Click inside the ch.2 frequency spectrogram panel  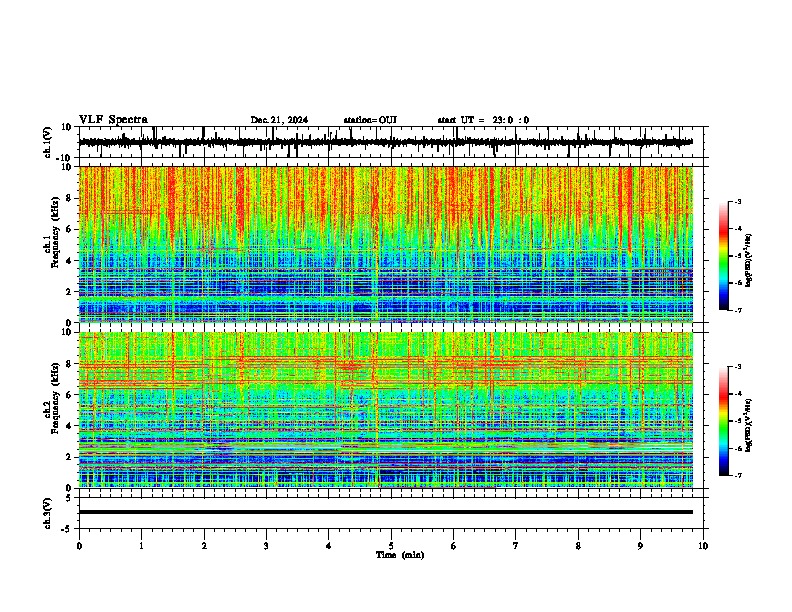click(385, 410)
